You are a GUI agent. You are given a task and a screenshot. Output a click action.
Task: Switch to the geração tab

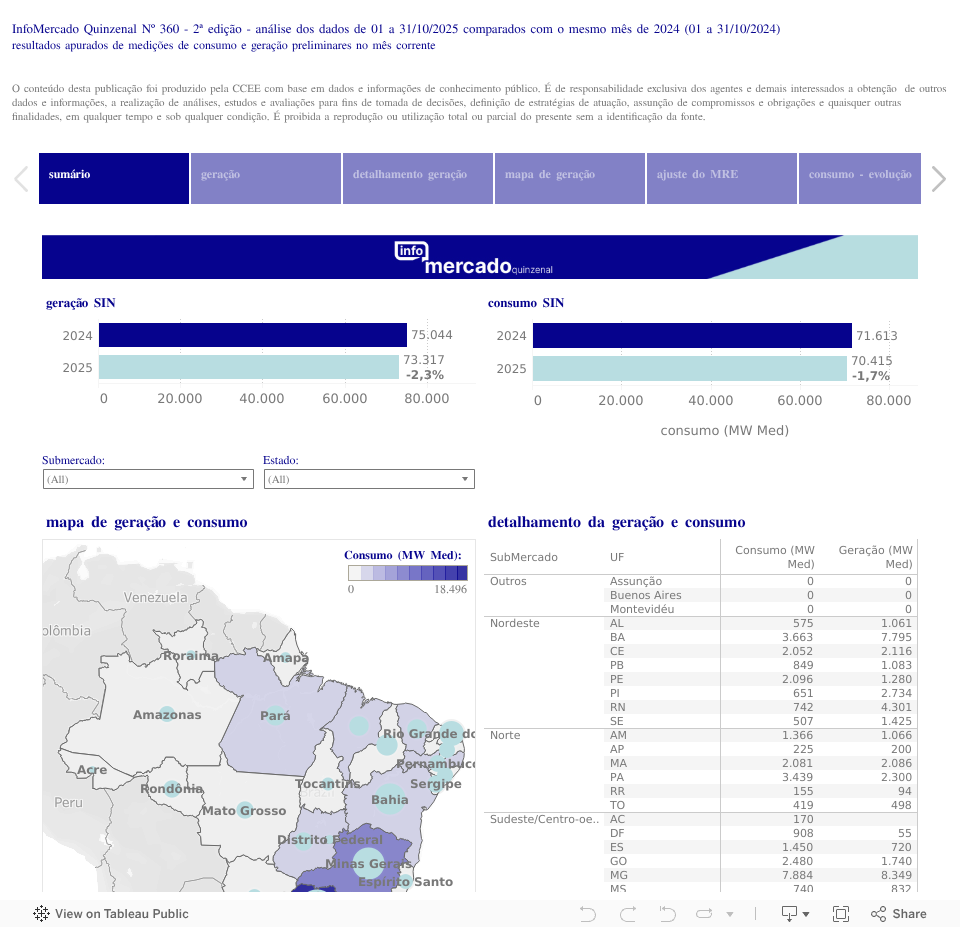[265, 178]
